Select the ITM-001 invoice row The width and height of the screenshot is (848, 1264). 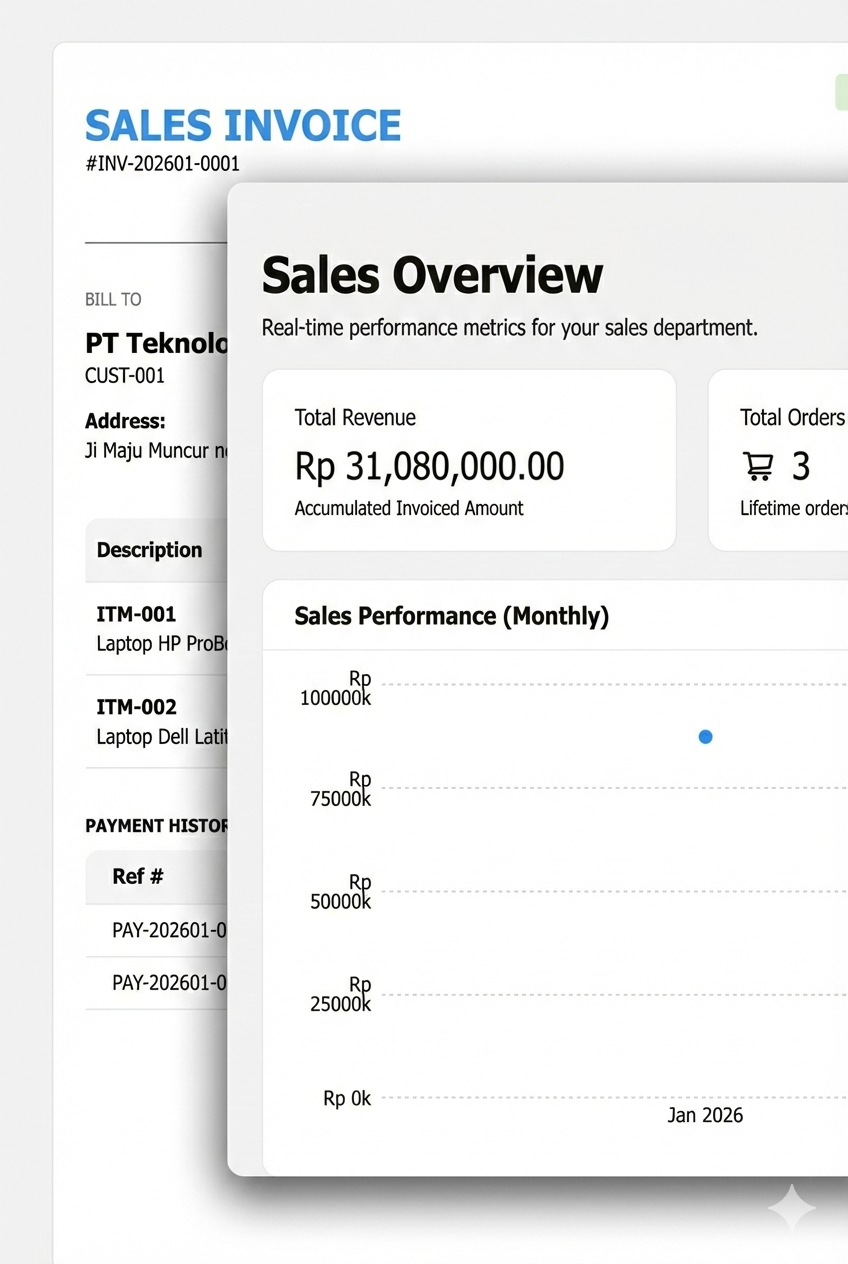pos(155,628)
